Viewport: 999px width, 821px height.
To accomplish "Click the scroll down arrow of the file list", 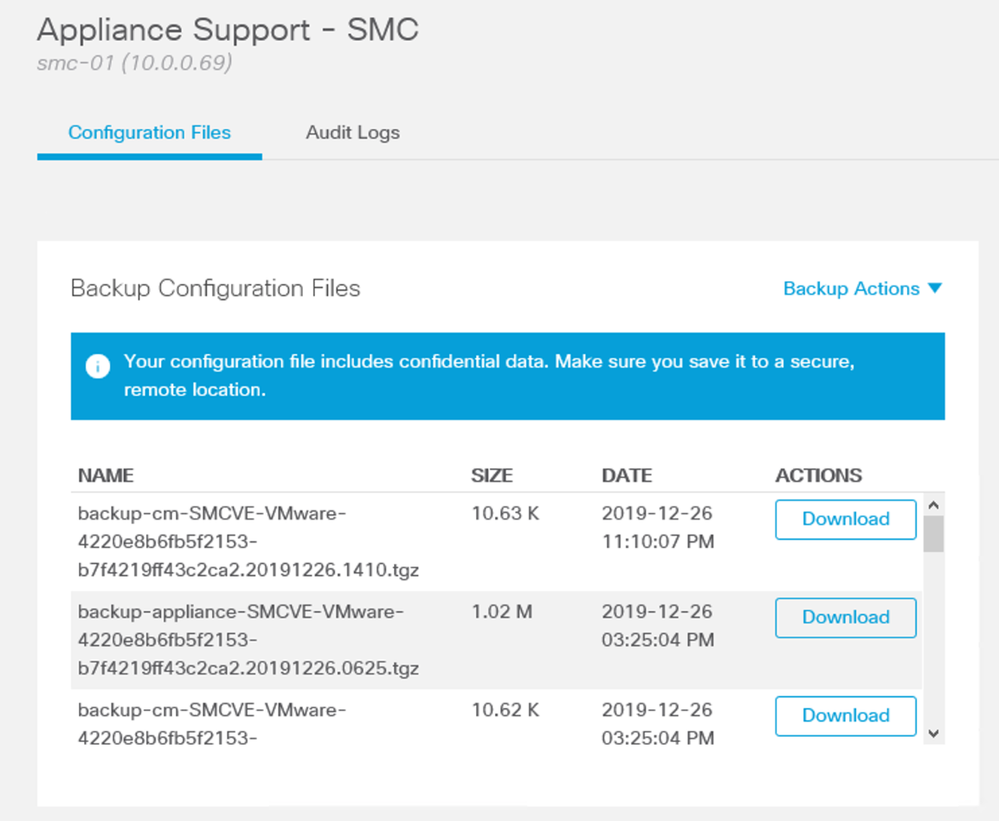I will point(933,733).
